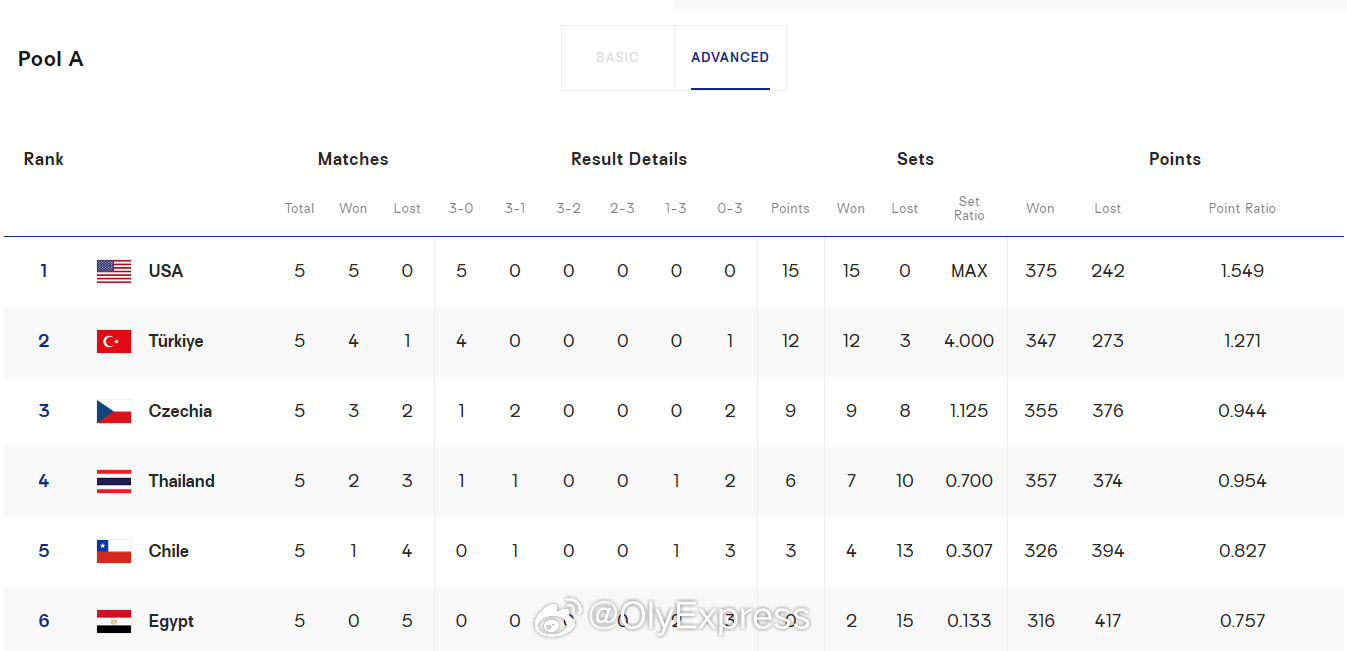Open the Egypt team name
Image resolution: width=1347 pixels, height=651 pixels.
(x=171, y=621)
